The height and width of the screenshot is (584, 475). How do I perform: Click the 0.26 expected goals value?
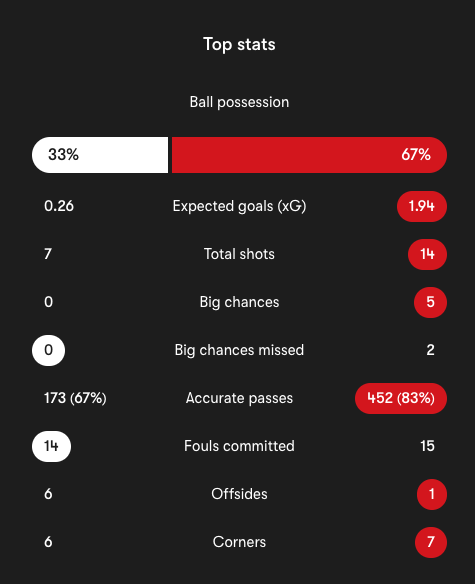pos(59,206)
